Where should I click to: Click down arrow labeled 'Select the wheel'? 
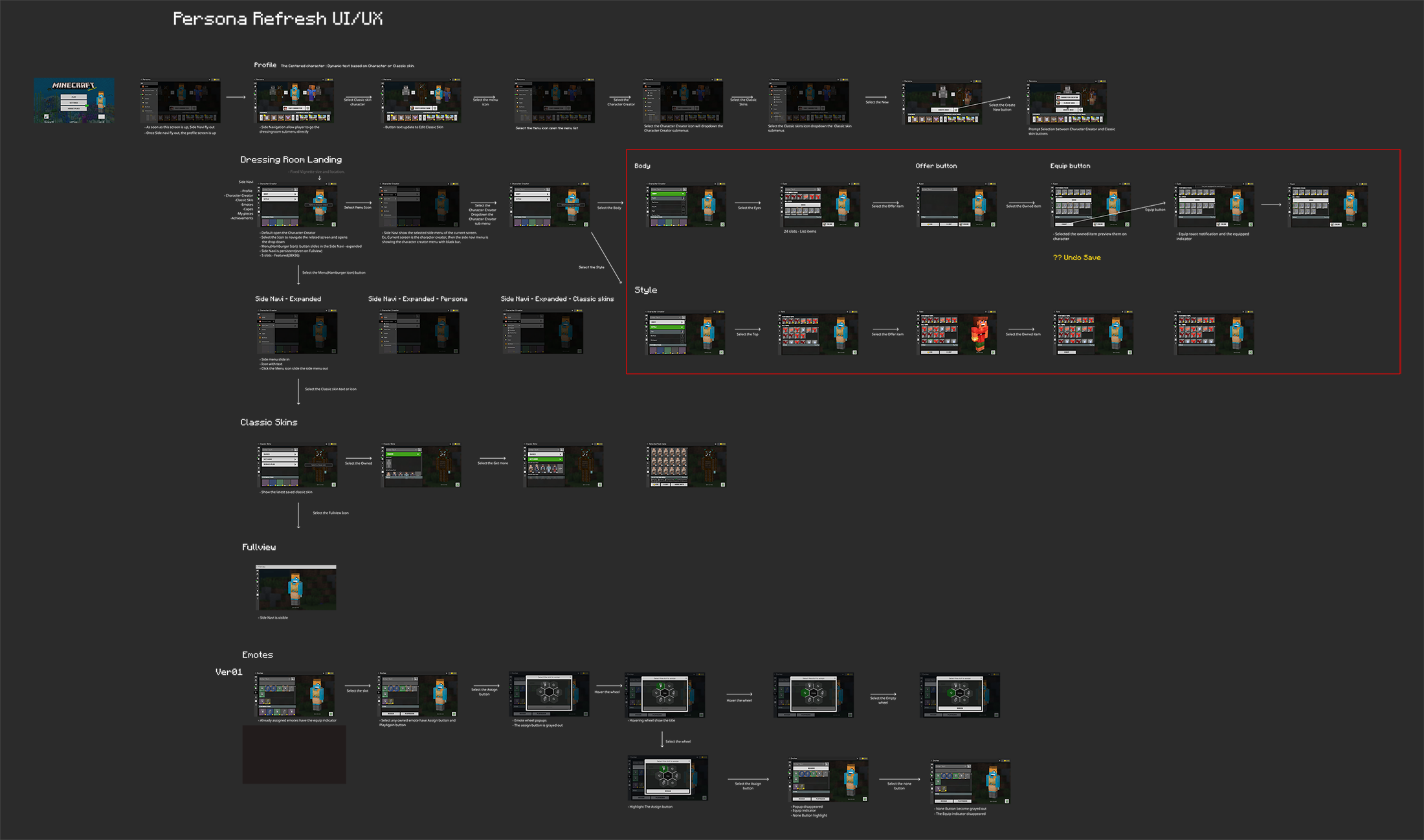pos(662,739)
